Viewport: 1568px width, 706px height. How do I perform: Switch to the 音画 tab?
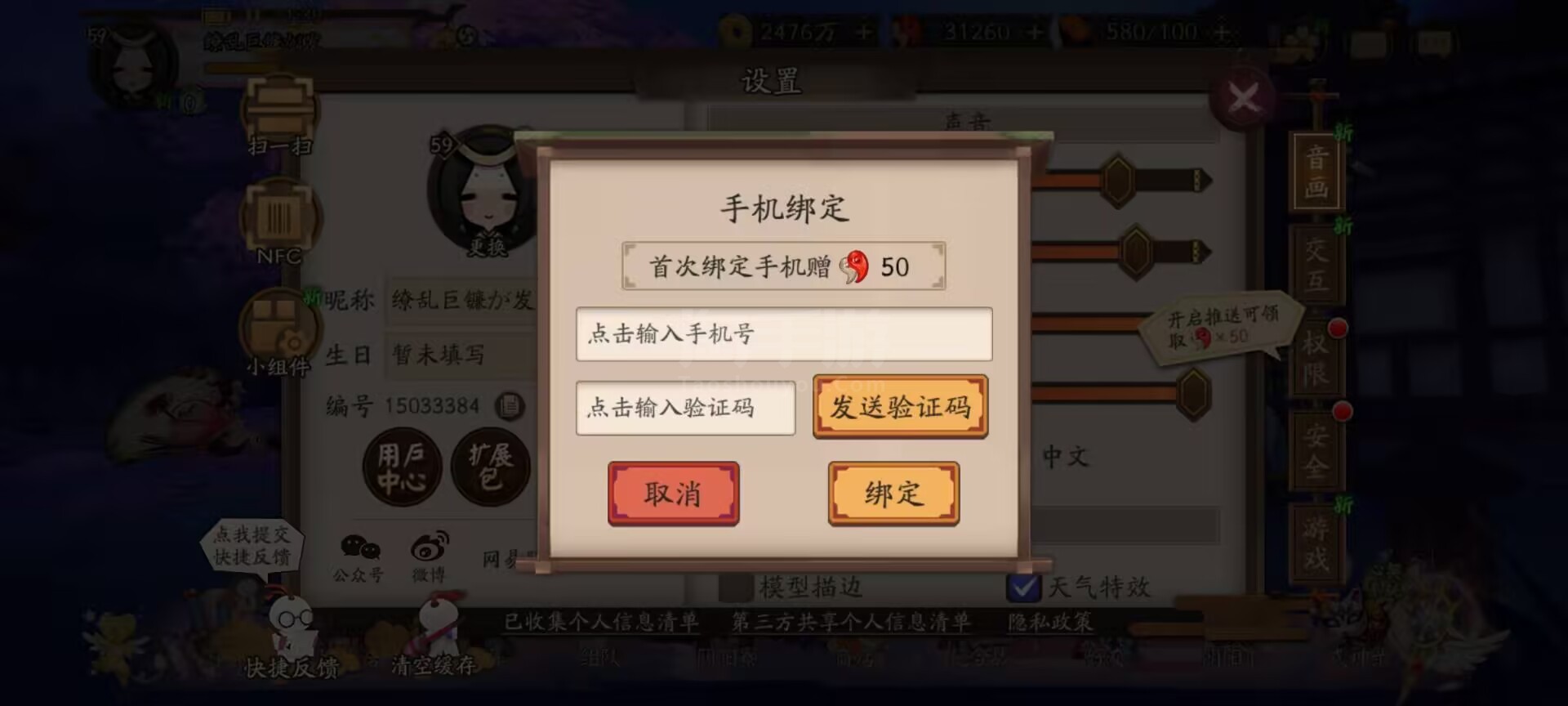[x=1316, y=172]
